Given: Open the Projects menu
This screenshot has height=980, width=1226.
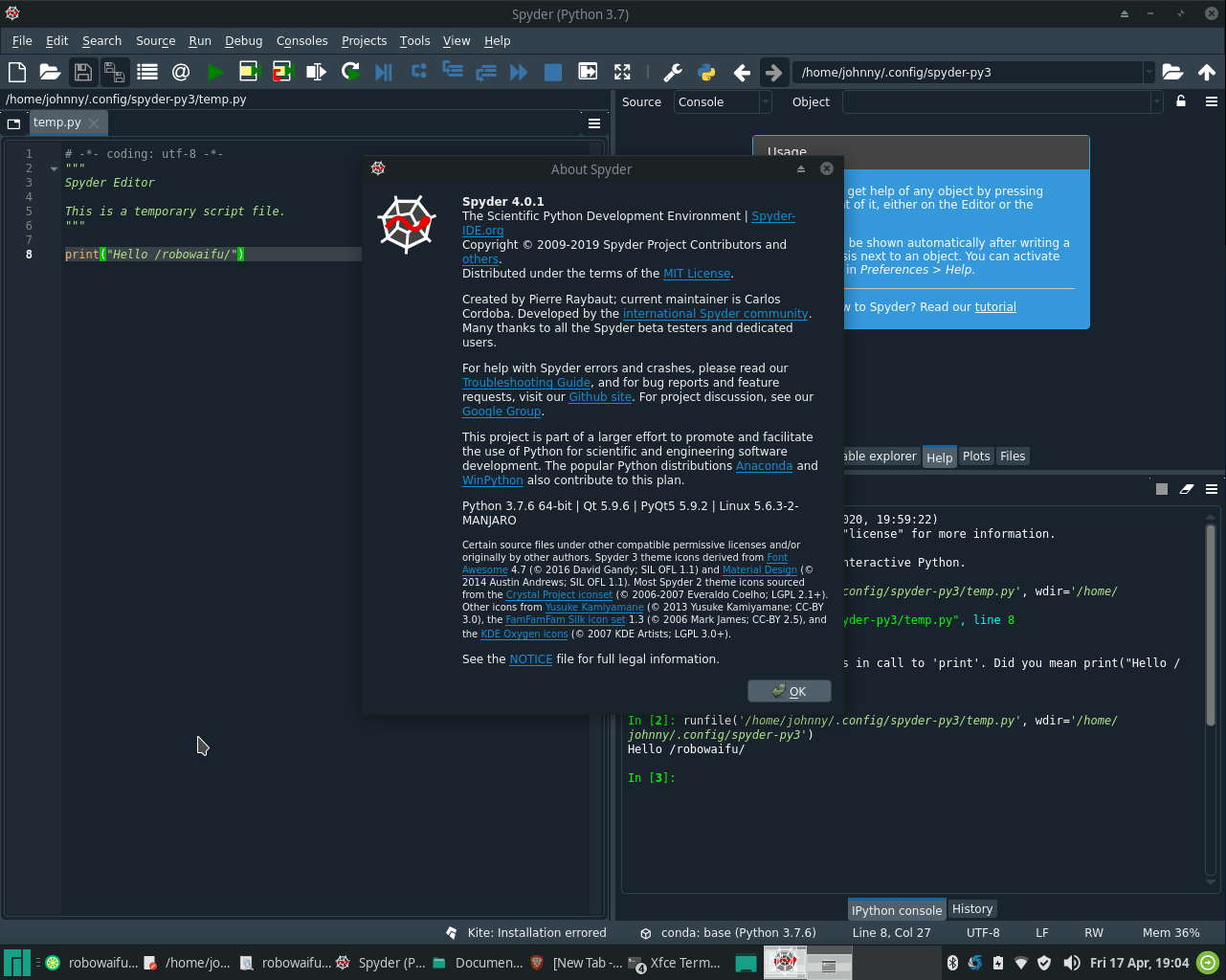Looking at the screenshot, I should tap(364, 41).
